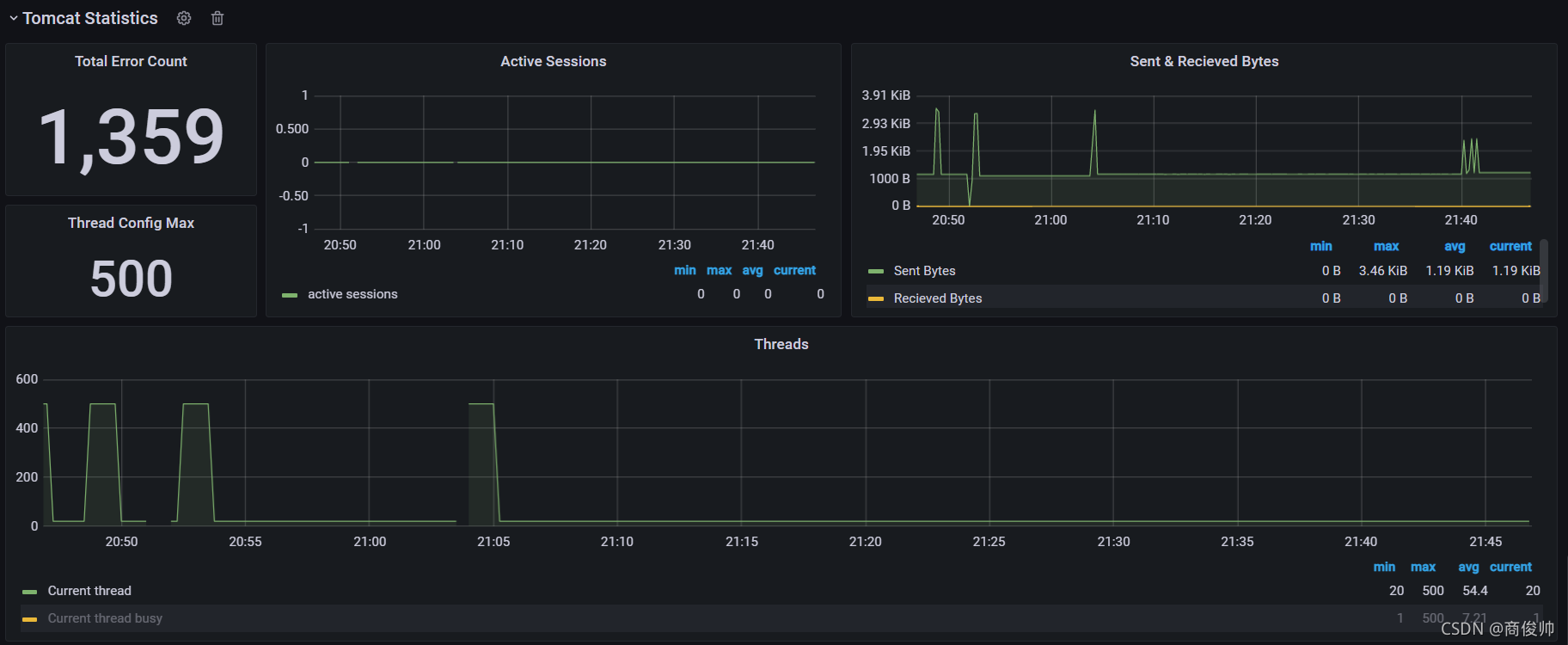Delete the Tomcat Statistics row with trash icon
Image resolution: width=1568 pixels, height=645 pixels.
click(x=217, y=18)
